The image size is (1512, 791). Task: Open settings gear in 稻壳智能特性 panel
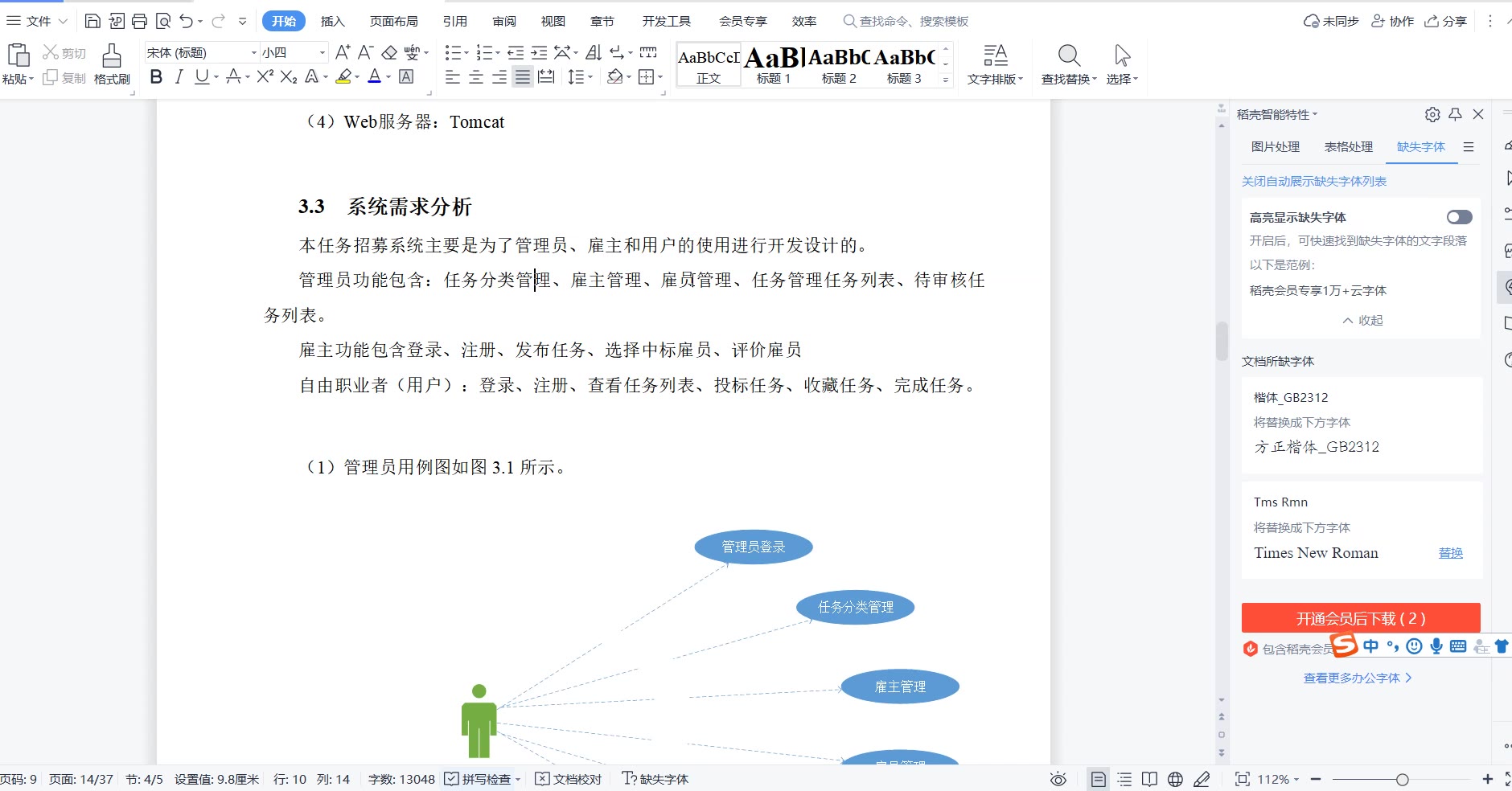click(x=1432, y=114)
